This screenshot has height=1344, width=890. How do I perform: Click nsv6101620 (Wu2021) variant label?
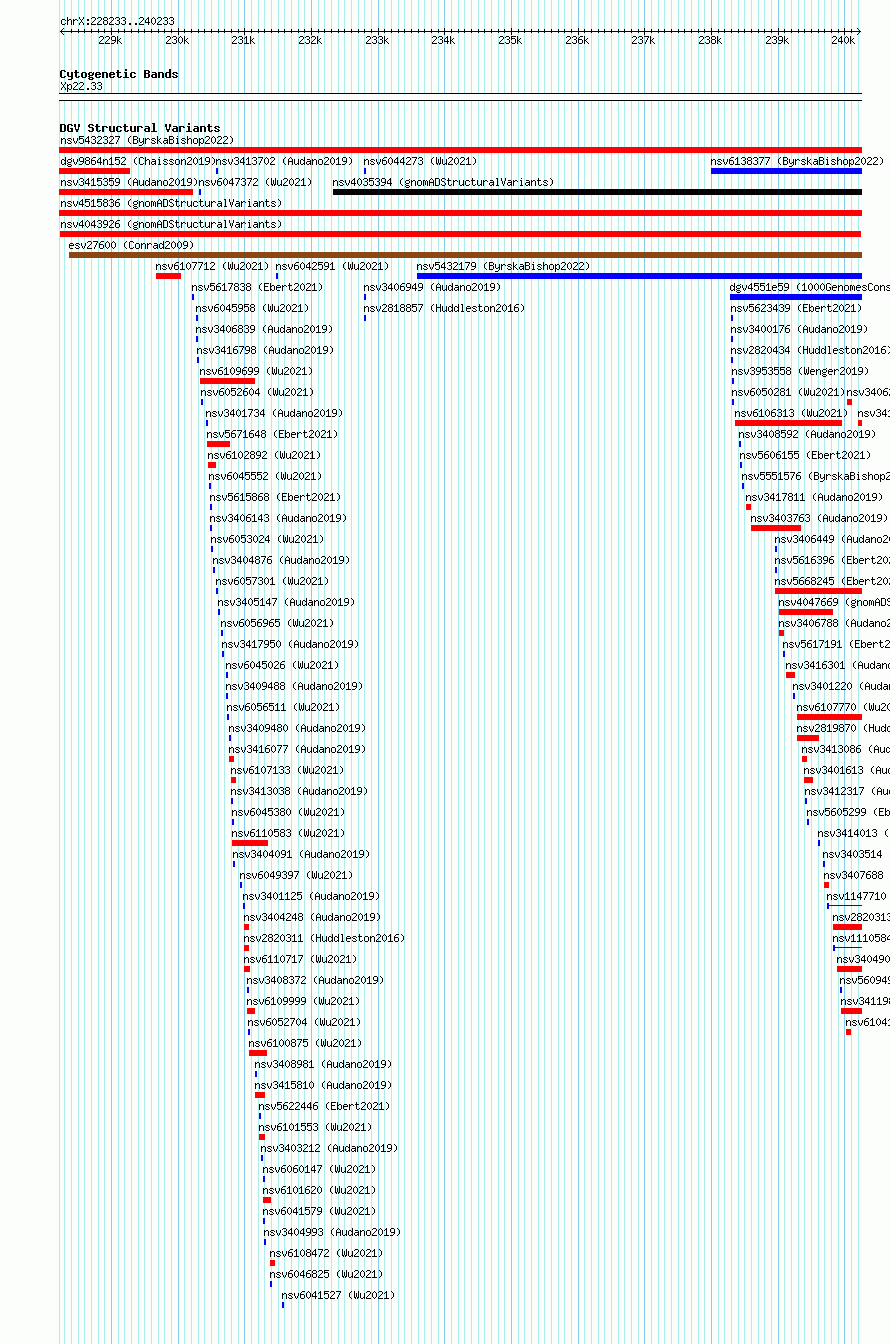point(320,1190)
